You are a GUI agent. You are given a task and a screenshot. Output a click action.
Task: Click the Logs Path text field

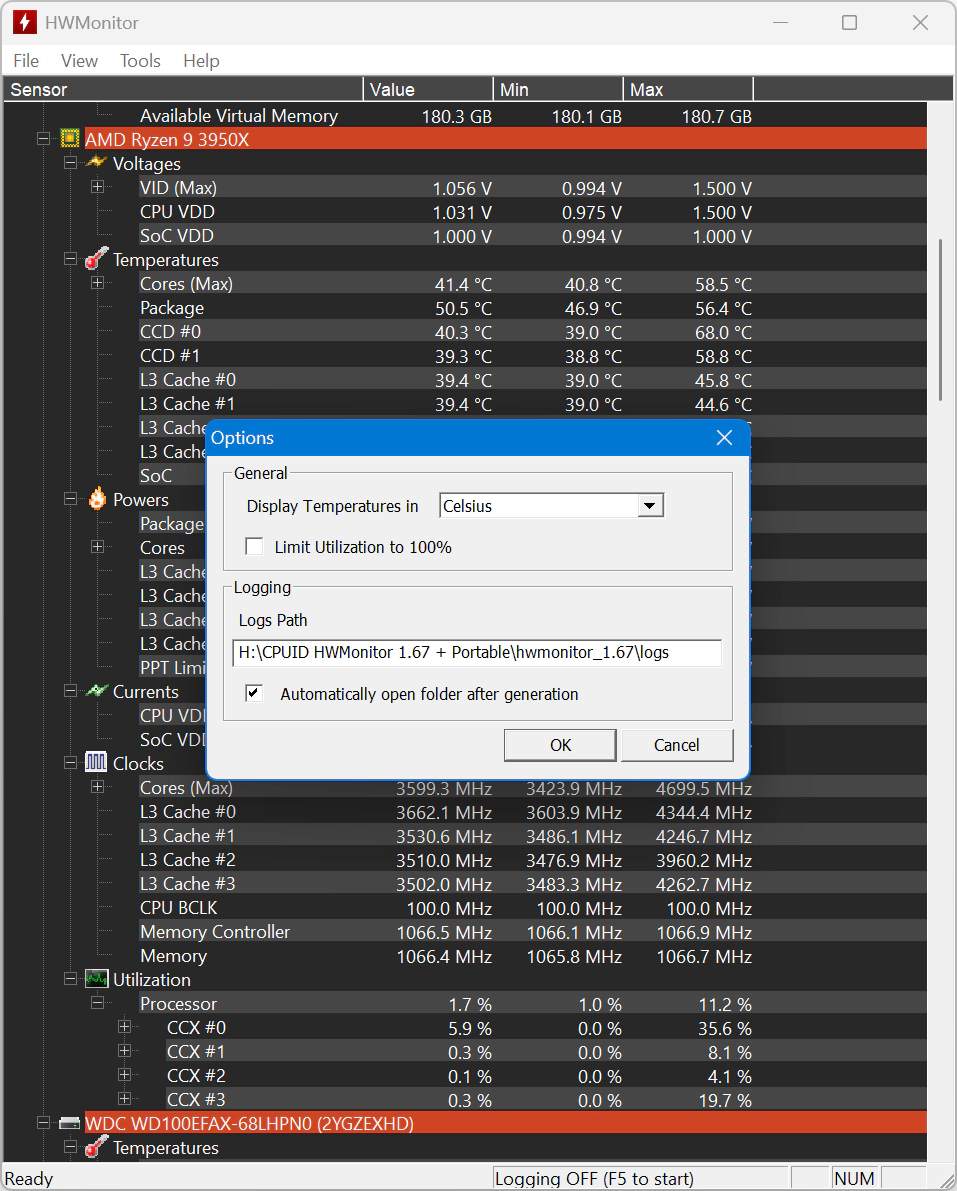coord(477,652)
